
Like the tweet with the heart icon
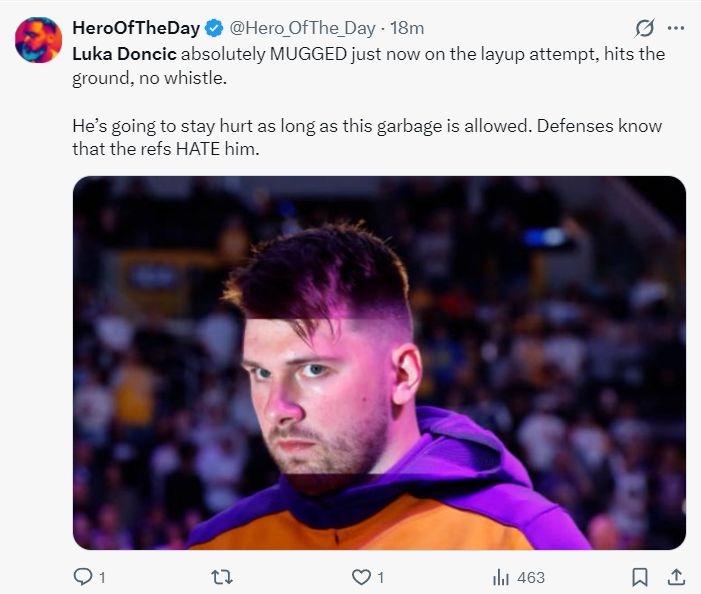pyautogui.click(x=362, y=577)
